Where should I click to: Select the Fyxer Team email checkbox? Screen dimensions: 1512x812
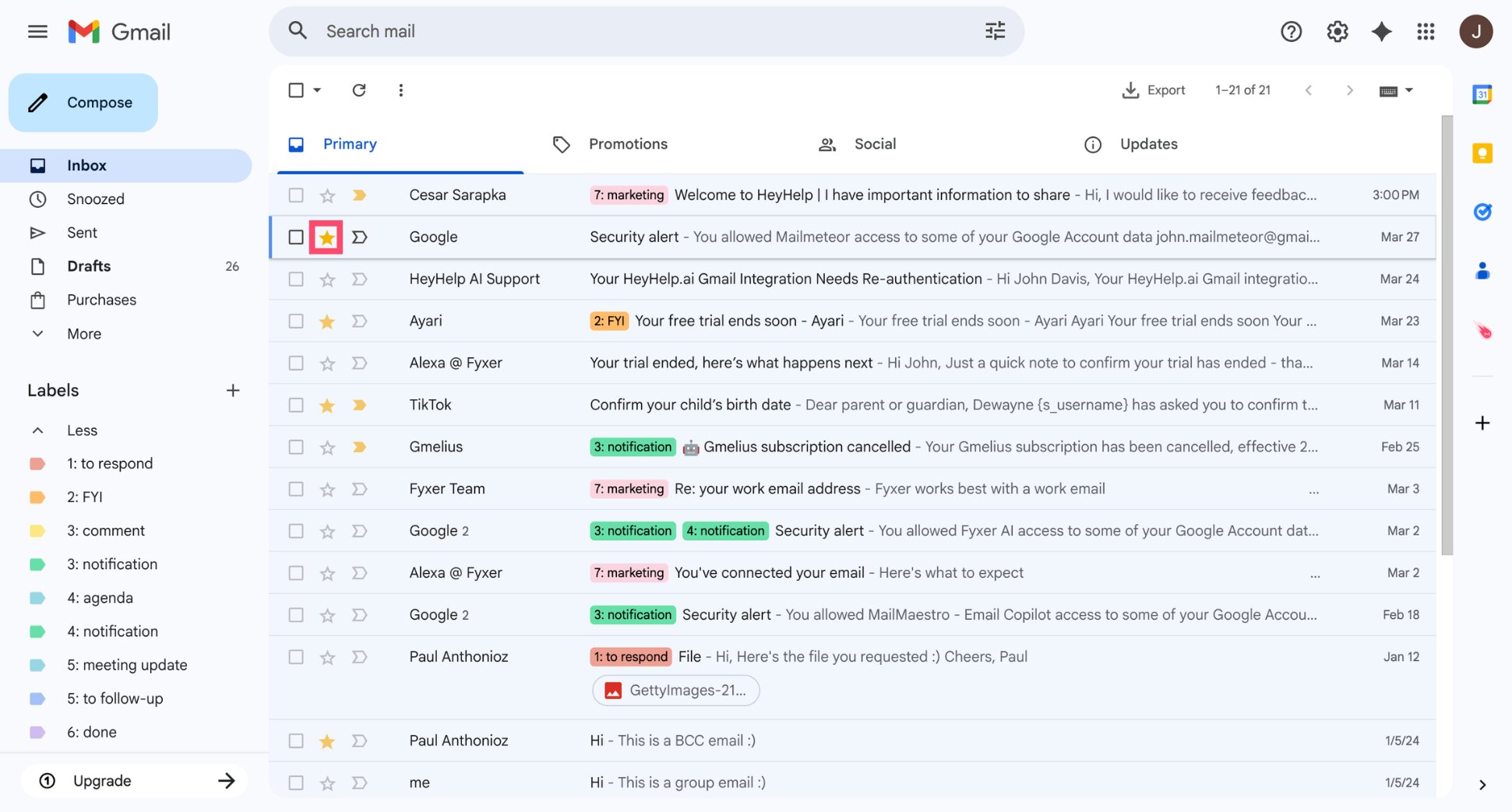pos(296,489)
